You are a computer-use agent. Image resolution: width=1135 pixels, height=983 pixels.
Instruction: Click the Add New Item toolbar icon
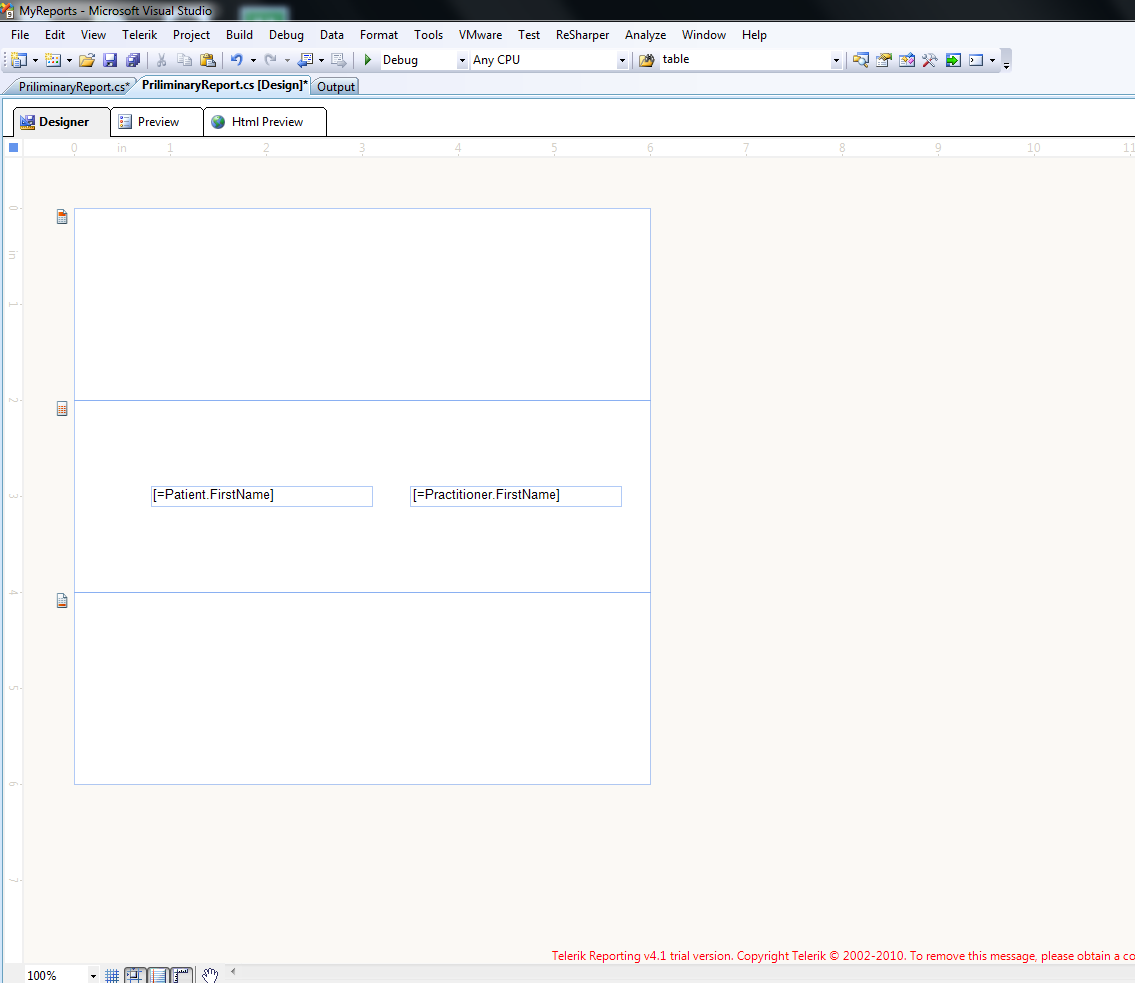53,60
